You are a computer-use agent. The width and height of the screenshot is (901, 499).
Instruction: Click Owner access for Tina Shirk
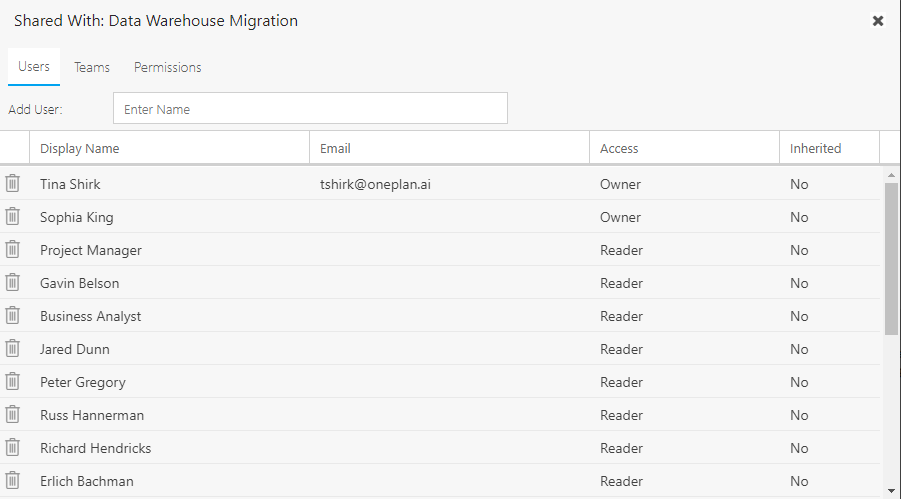point(684,184)
